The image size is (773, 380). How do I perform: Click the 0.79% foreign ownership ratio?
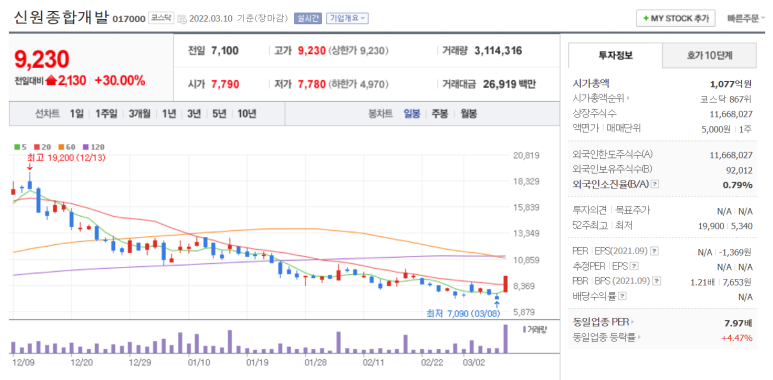738,185
